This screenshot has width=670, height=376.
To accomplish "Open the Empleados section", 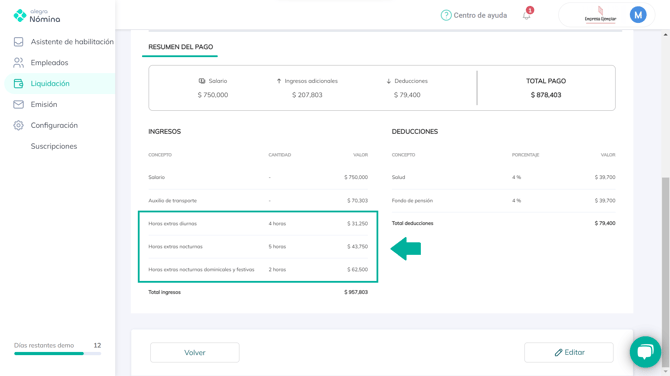I will coord(49,62).
